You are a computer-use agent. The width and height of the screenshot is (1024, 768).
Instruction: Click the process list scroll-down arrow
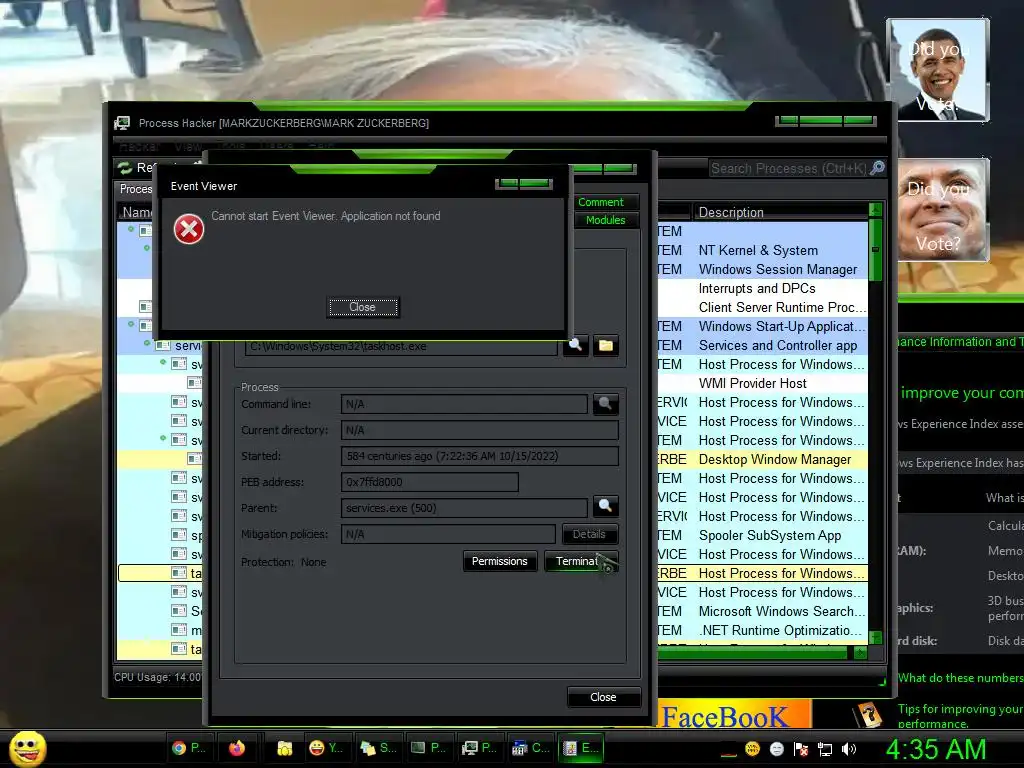pyautogui.click(x=875, y=637)
